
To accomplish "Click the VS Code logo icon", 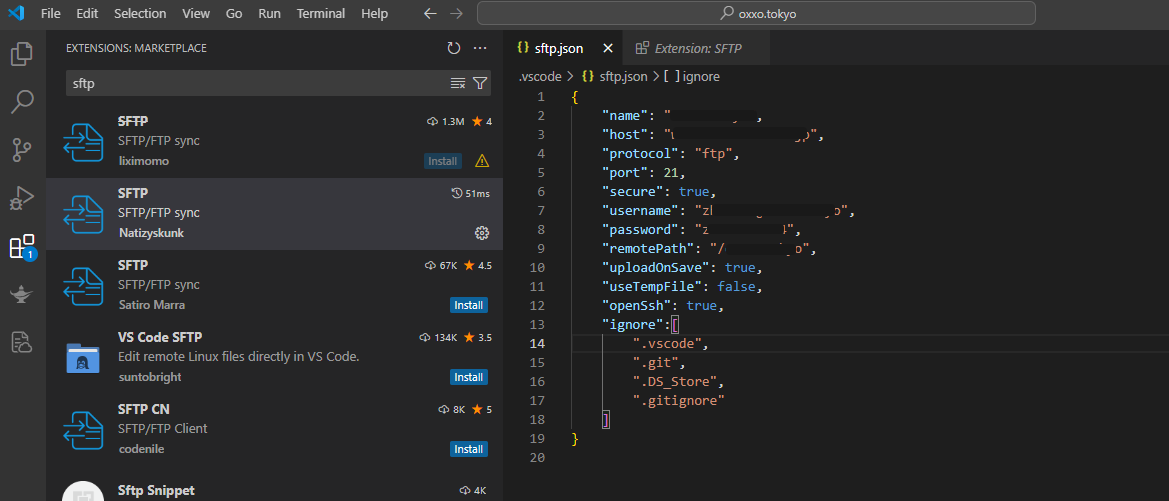I will coord(16,13).
